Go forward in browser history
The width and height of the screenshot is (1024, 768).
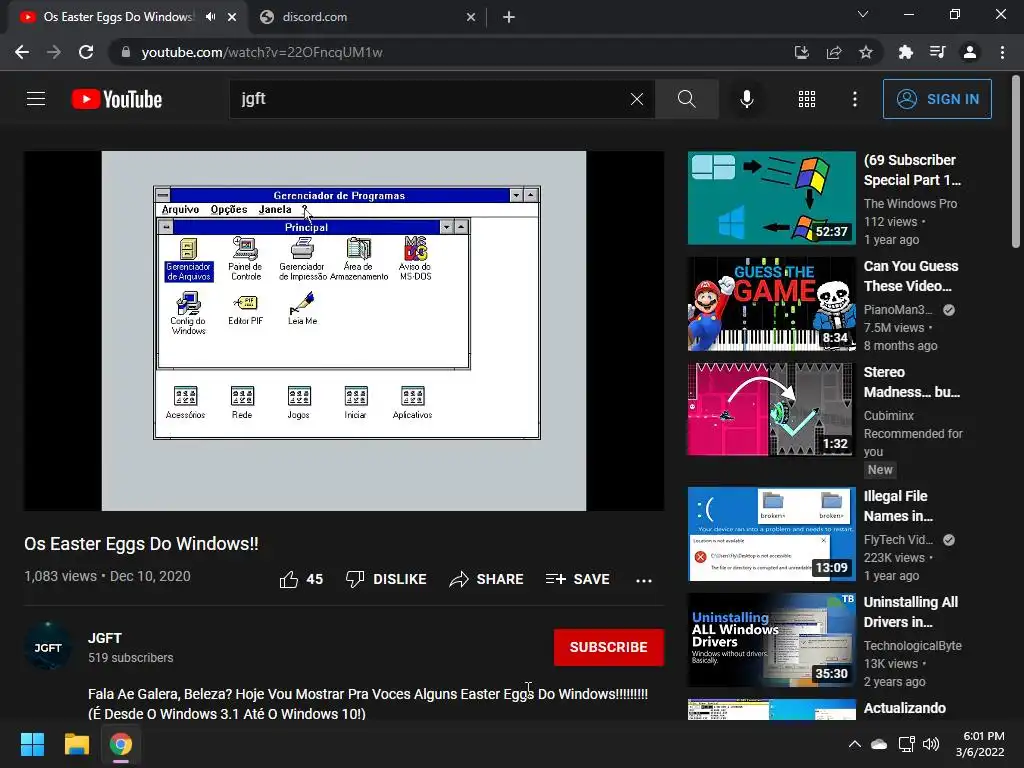click(x=54, y=52)
